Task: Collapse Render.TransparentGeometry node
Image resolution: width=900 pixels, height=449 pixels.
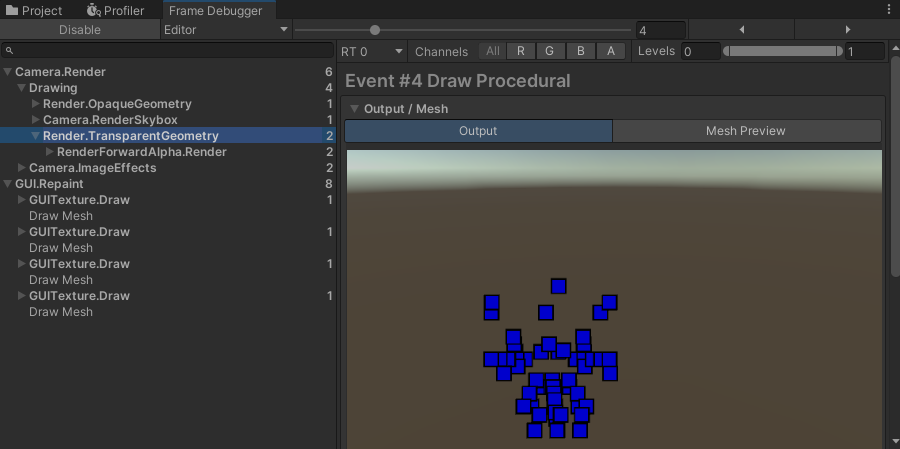Action: (36, 136)
